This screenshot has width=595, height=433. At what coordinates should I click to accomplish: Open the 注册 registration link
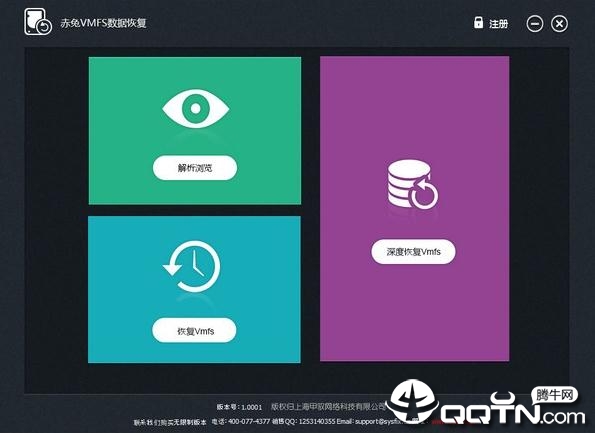(499, 24)
